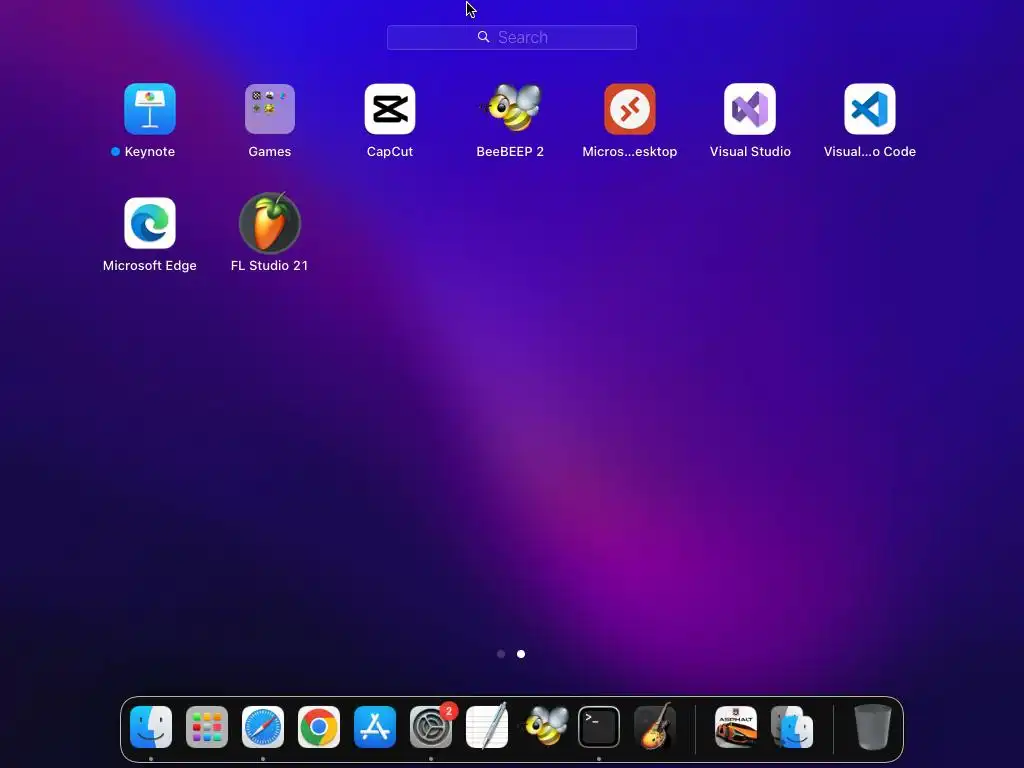This screenshot has width=1024, height=768.
Task: Launch FL Studio 21
Action: pyautogui.click(x=270, y=223)
